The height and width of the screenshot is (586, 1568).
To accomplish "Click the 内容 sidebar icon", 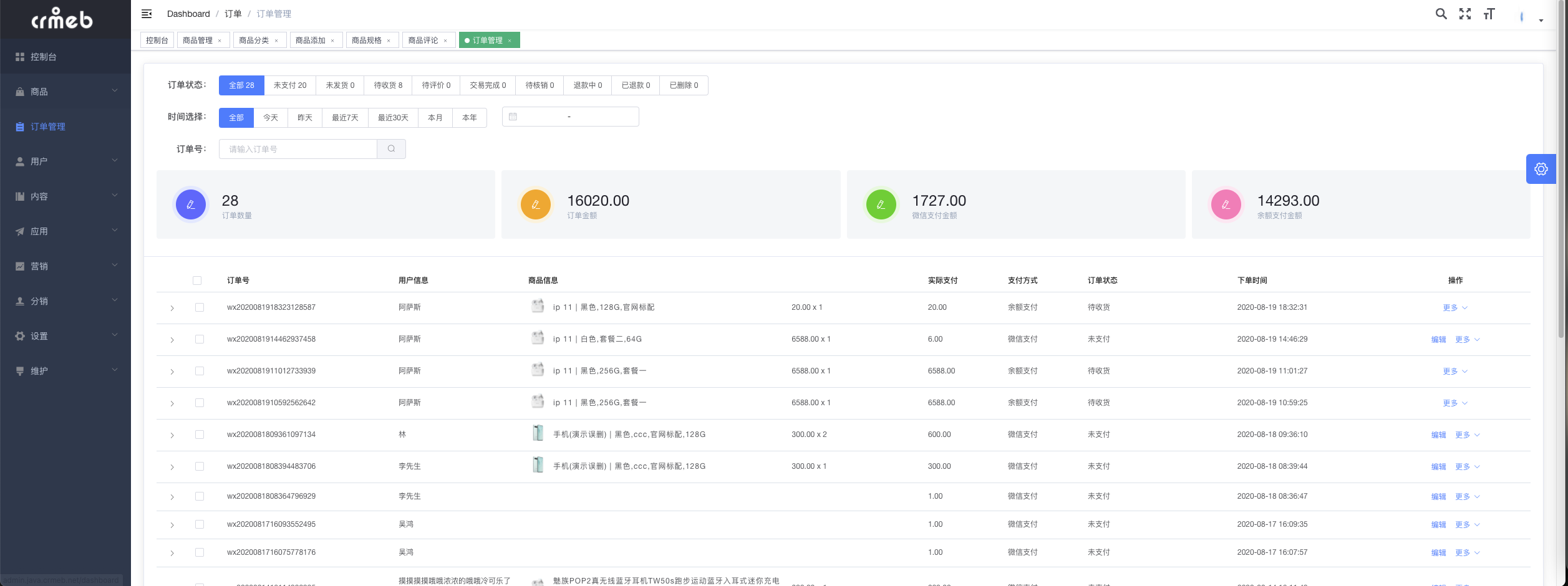I will [20, 196].
